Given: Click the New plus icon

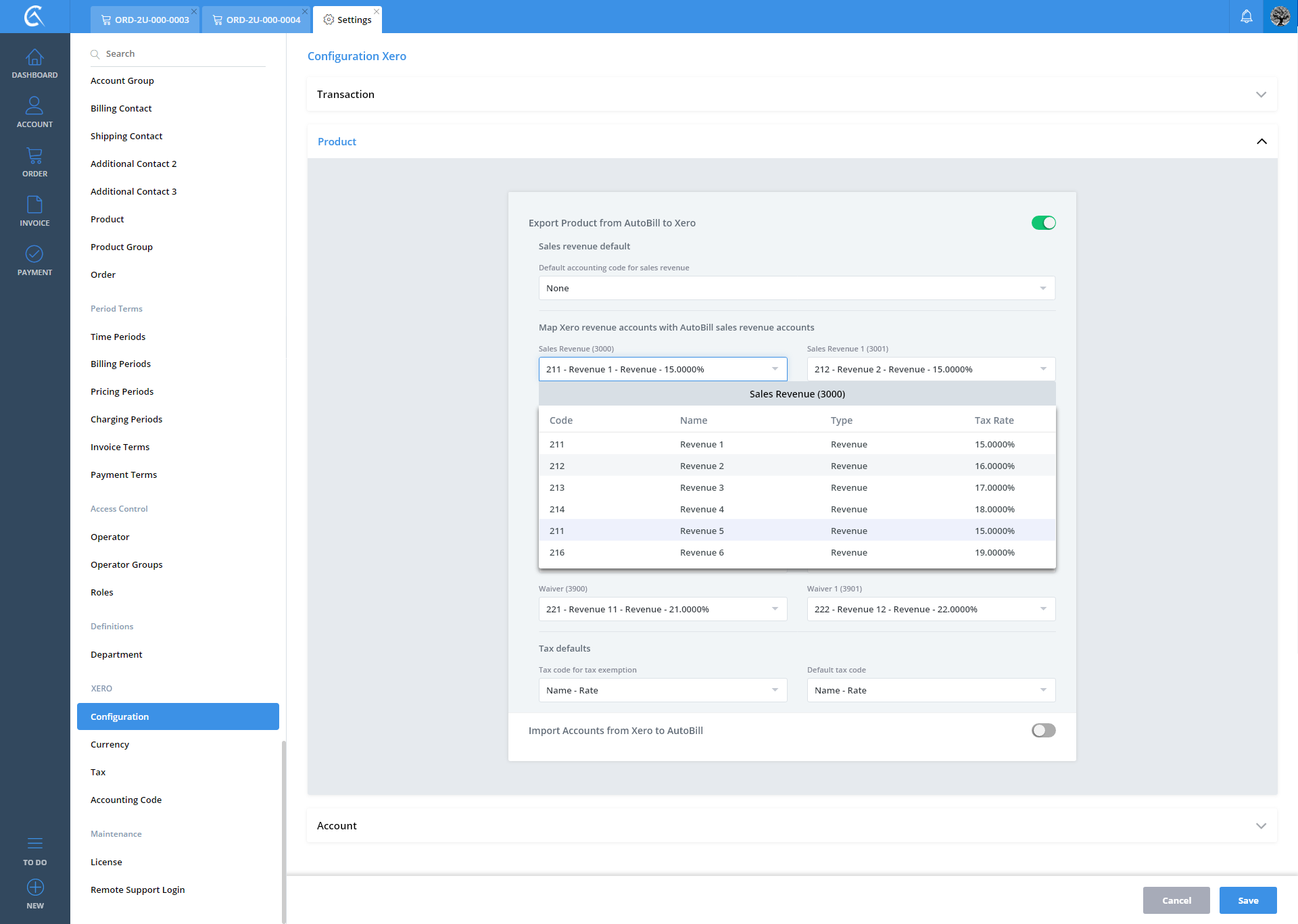Looking at the screenshot, I should tap(35, 887).
